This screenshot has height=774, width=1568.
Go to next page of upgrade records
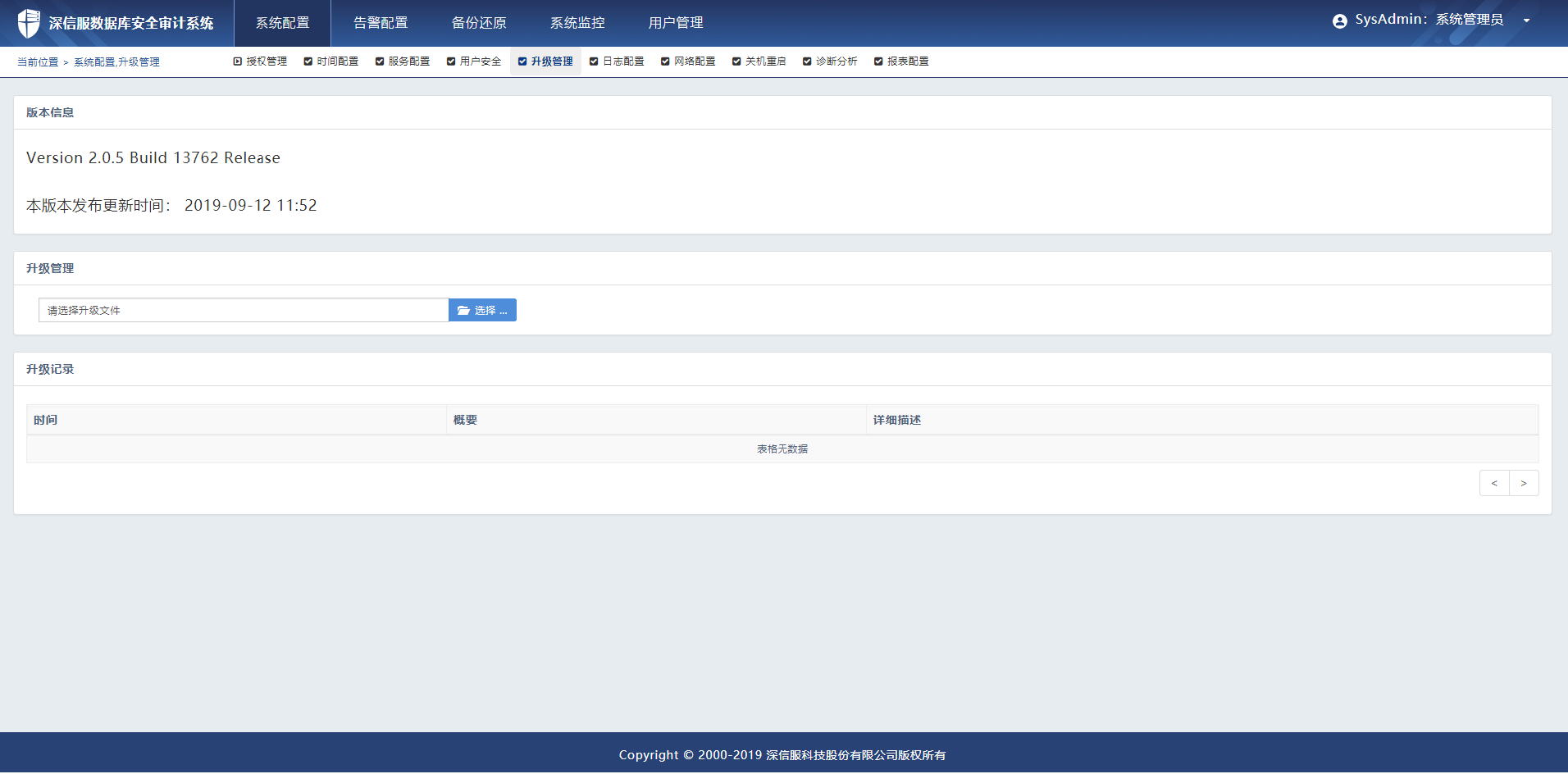click(x=1524, y=484)
